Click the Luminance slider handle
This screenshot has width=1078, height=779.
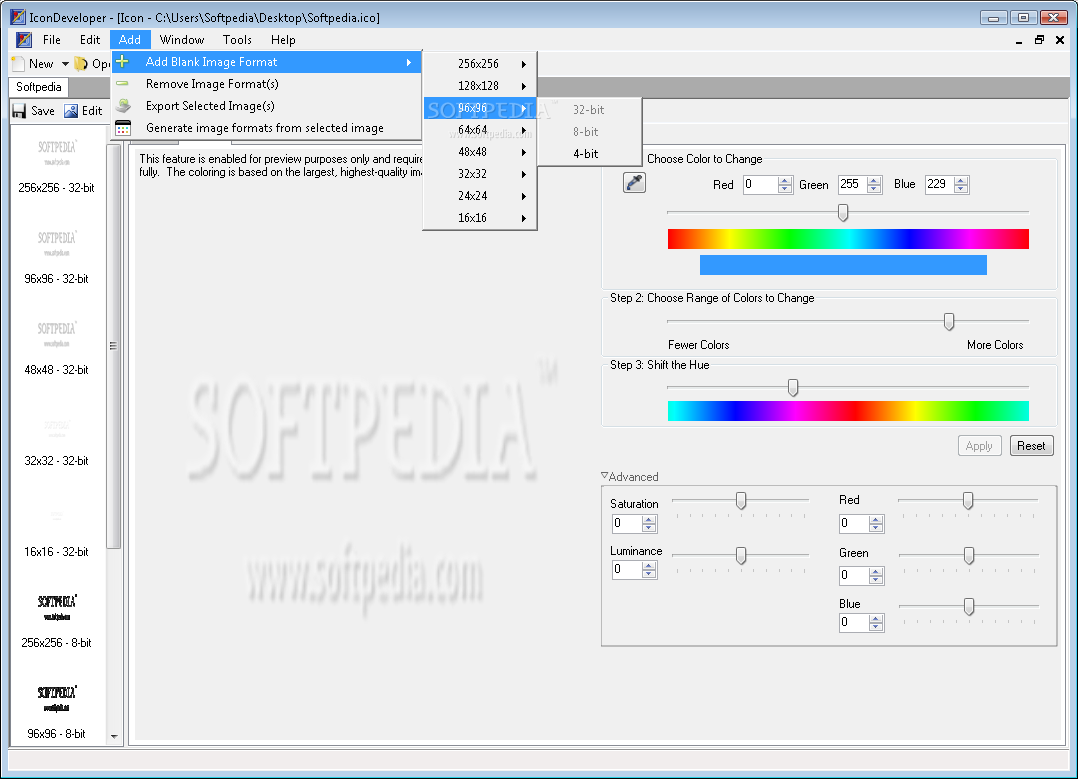740,555
